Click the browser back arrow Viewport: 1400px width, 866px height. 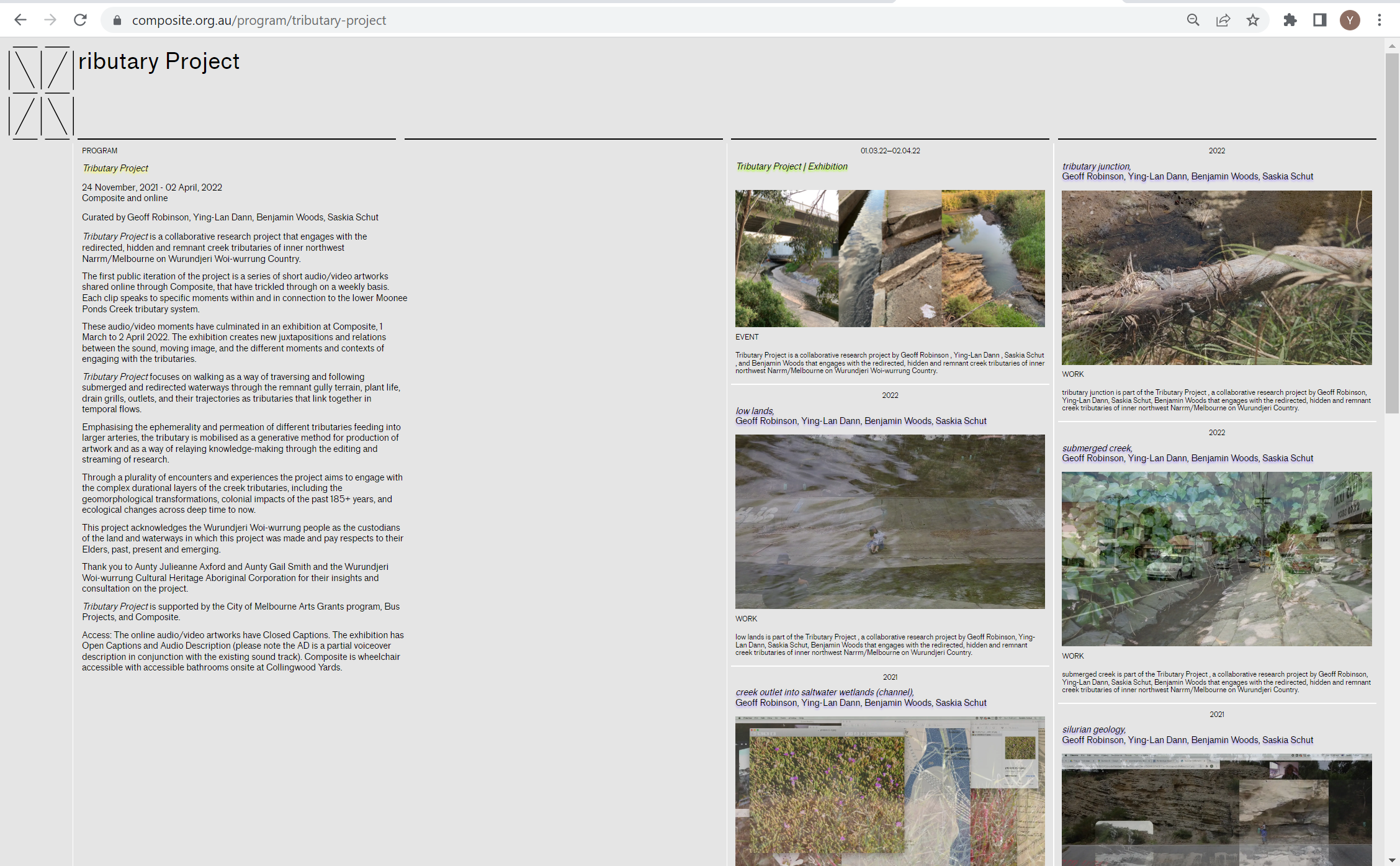20,20
